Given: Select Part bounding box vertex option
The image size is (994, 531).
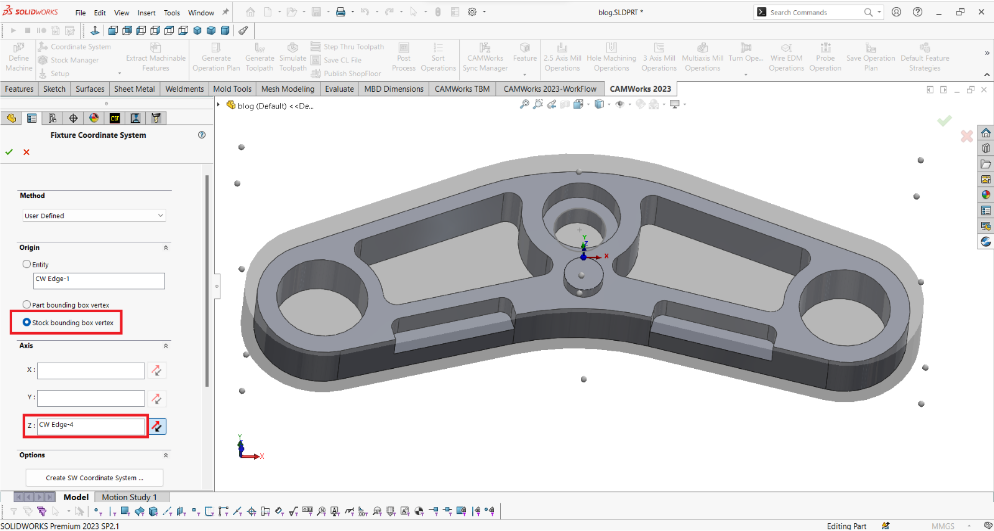Looking at the screenshot, I should click(27, 304).
